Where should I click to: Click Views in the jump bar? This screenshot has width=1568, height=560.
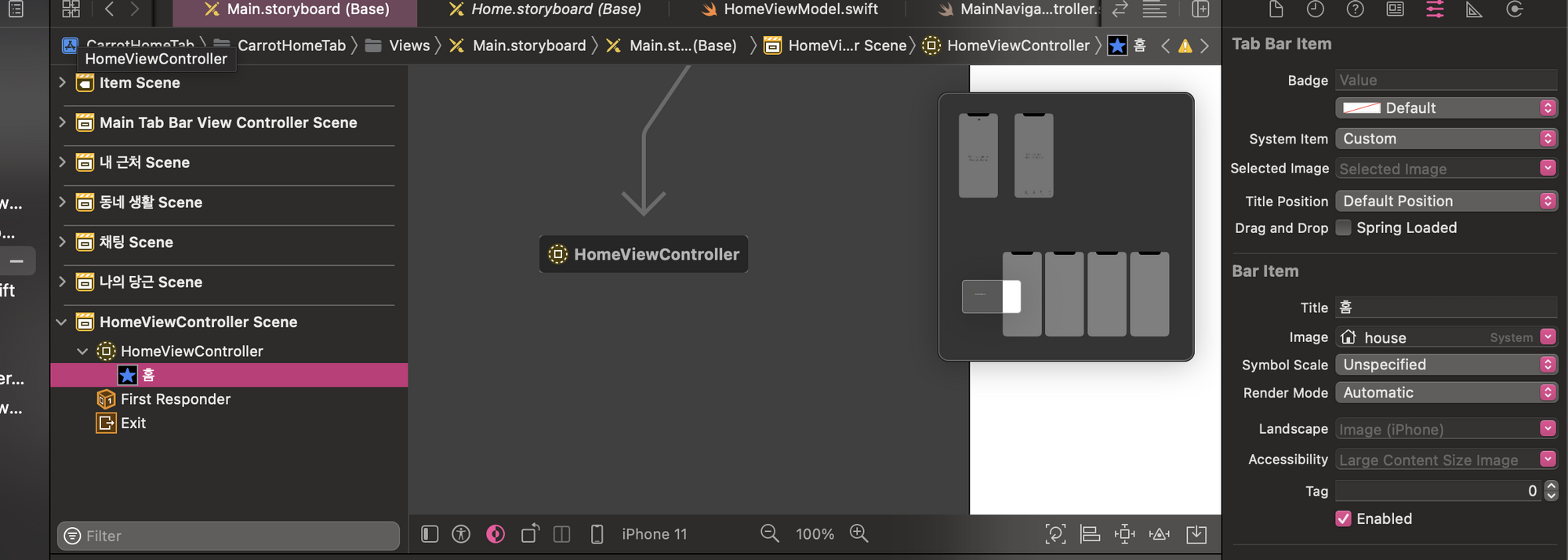click(398, 45)
